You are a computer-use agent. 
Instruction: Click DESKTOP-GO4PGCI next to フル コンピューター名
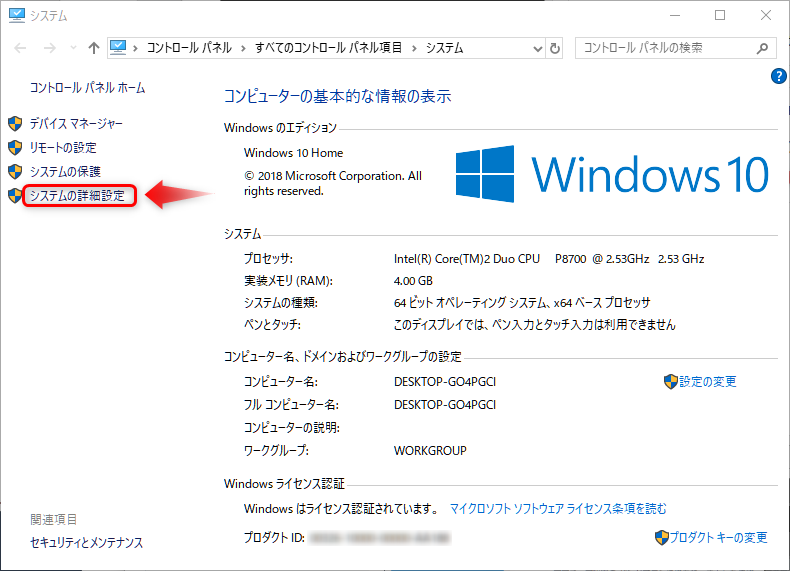pos(445,405)
